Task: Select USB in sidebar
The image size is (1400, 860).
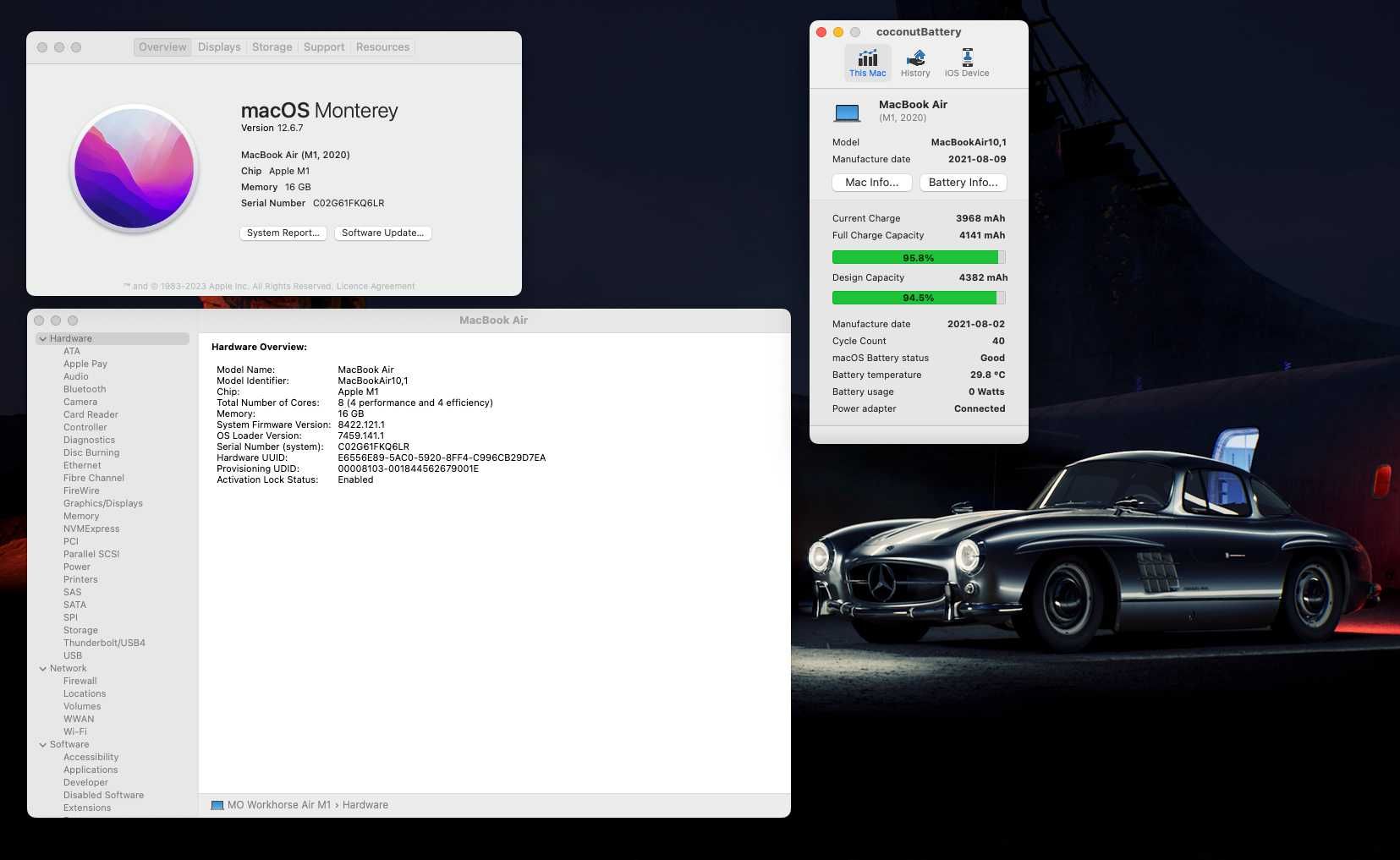Action: click(73, 655)
